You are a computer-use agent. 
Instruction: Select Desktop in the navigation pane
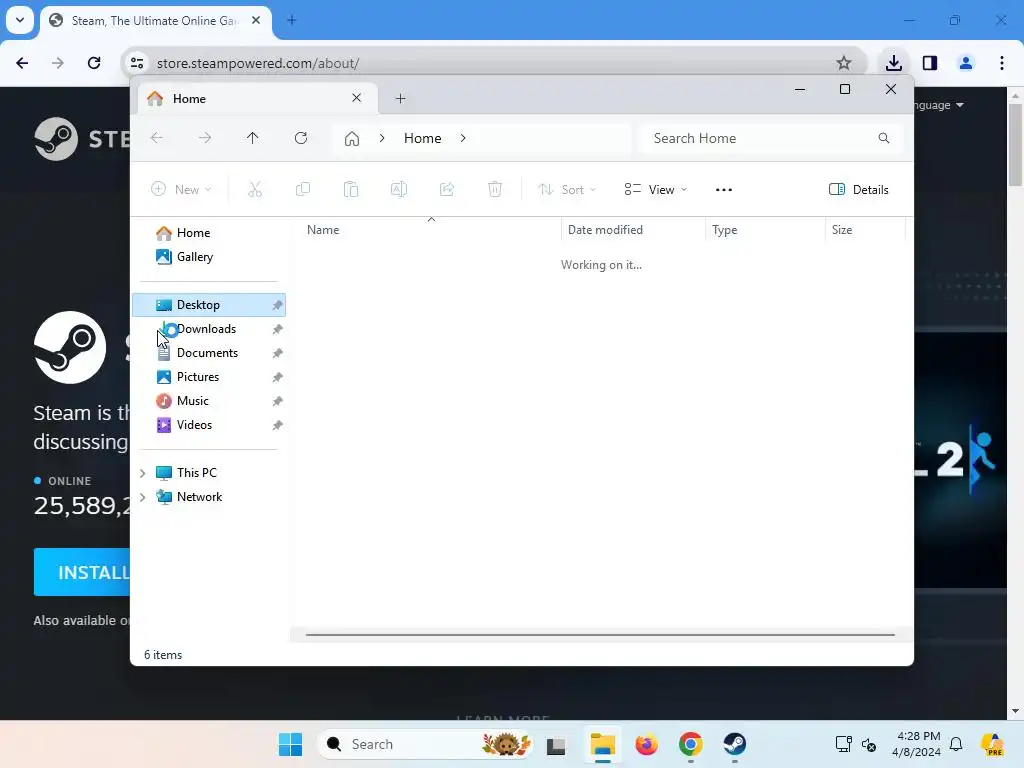209,305
